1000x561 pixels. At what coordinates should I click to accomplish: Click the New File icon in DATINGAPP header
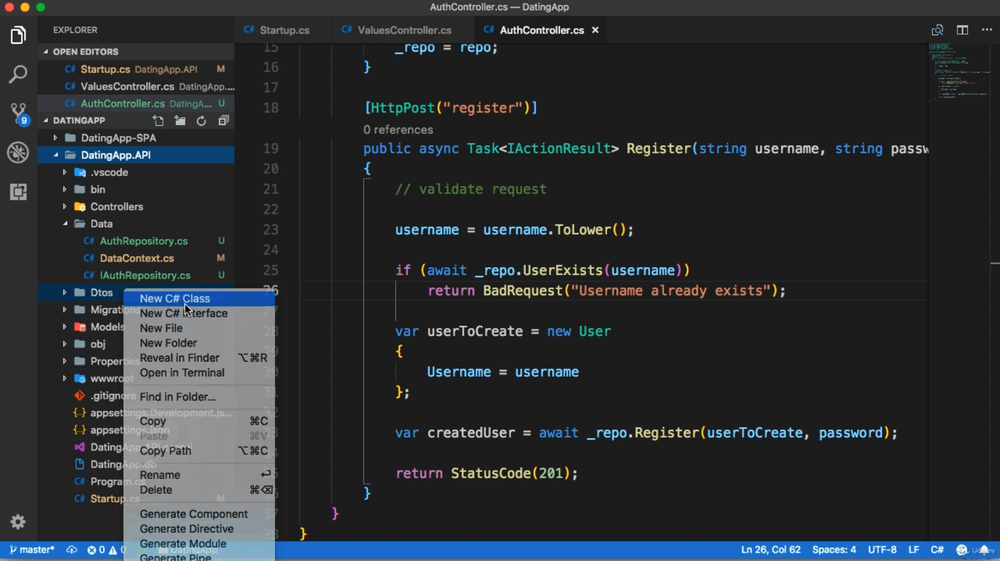(x=158, y=120)
